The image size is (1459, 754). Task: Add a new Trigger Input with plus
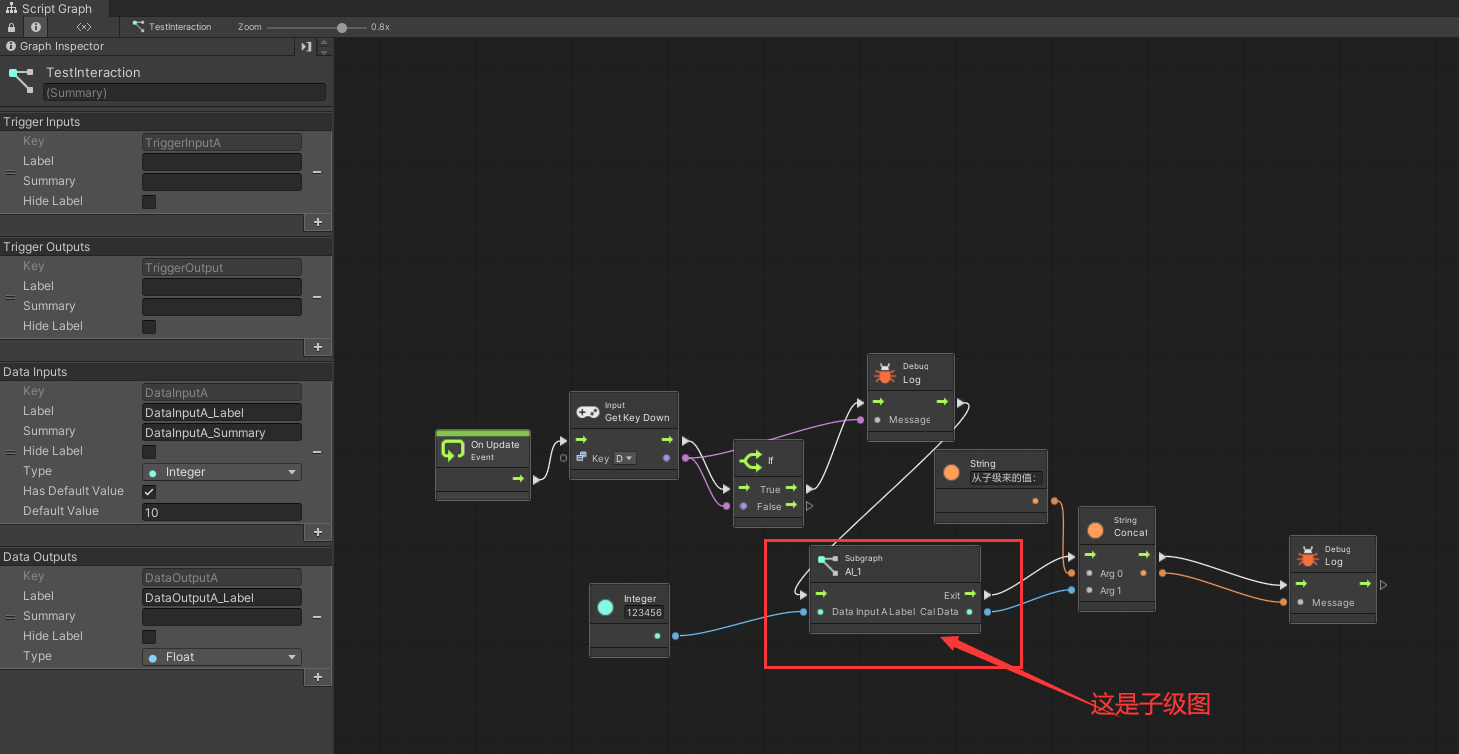318,222
